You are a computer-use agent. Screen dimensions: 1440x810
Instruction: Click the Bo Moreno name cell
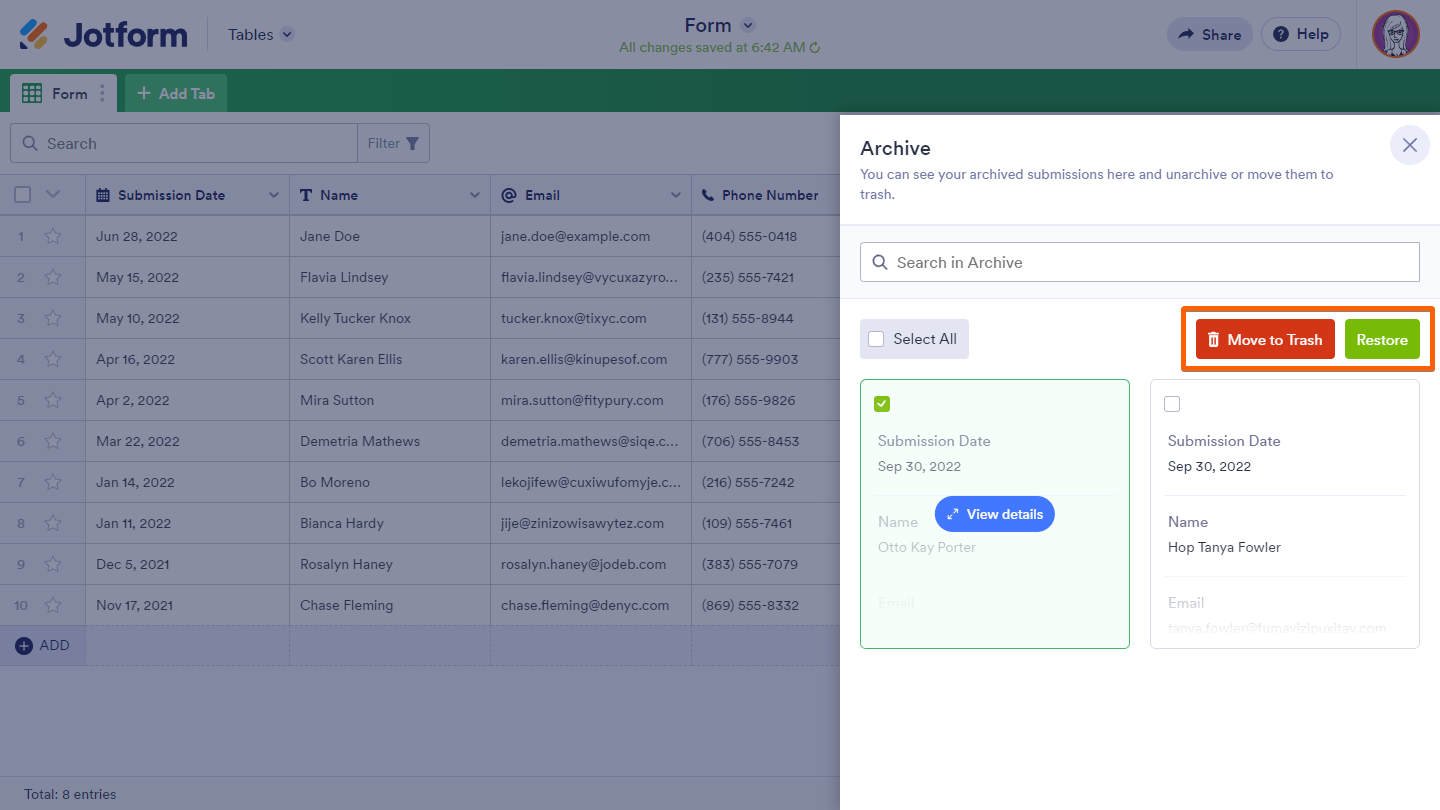[390, 482]
